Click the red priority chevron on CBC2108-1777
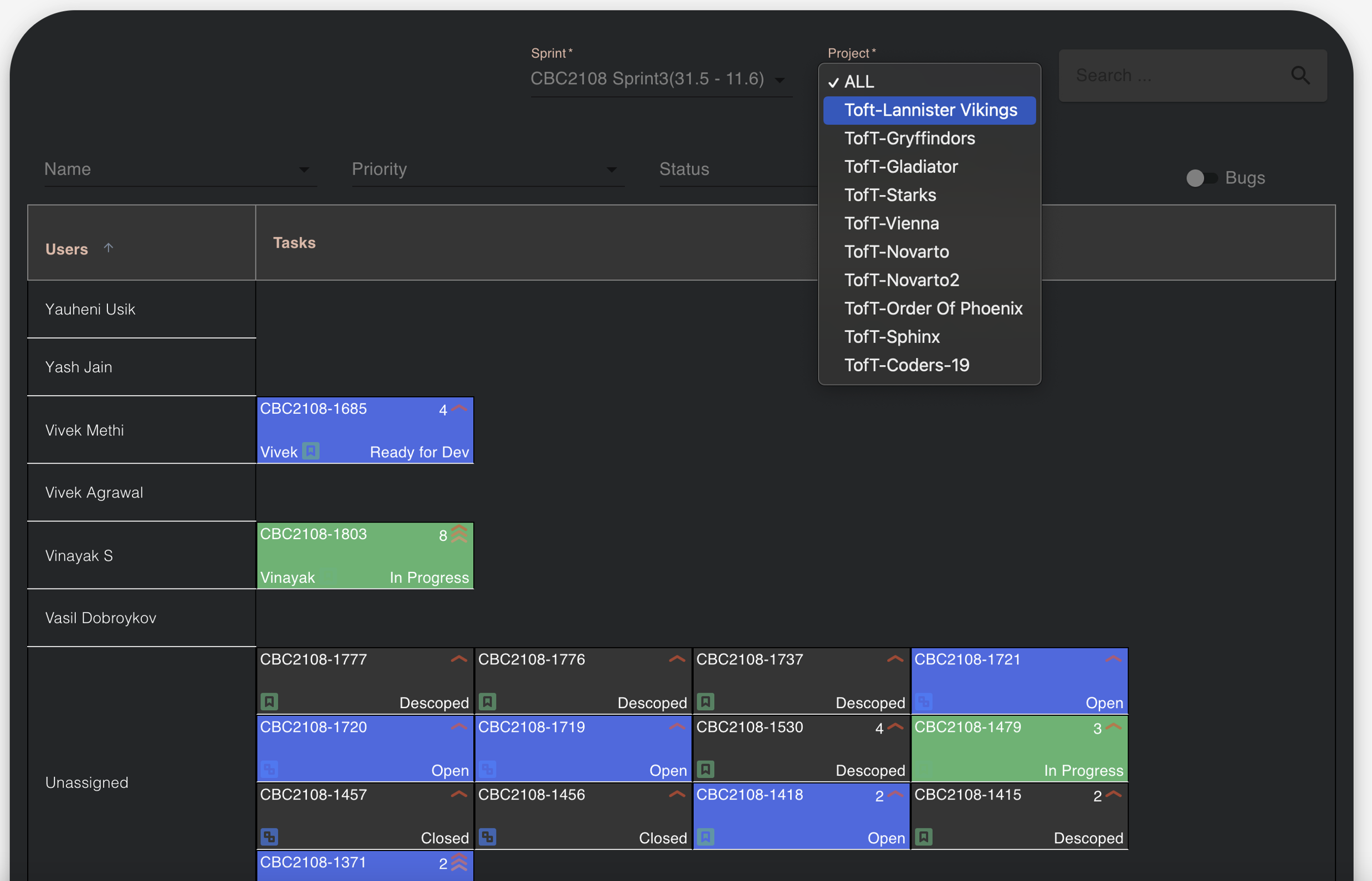1372x881 pixels. pyautogui.click(x=459, y=659)
